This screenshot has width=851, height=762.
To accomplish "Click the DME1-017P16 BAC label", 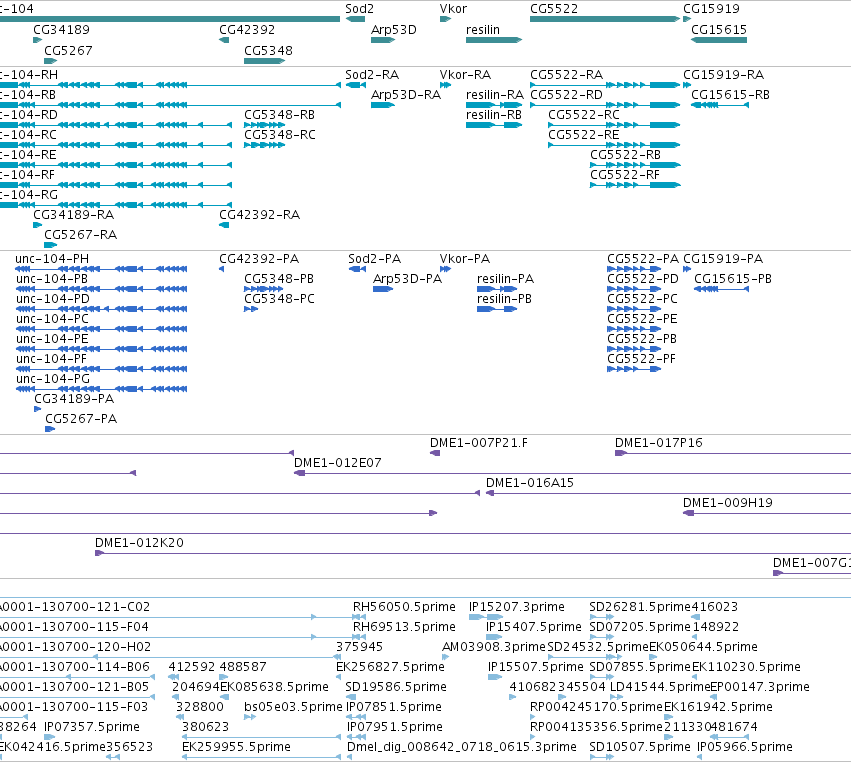I will [x=659, y=443].
